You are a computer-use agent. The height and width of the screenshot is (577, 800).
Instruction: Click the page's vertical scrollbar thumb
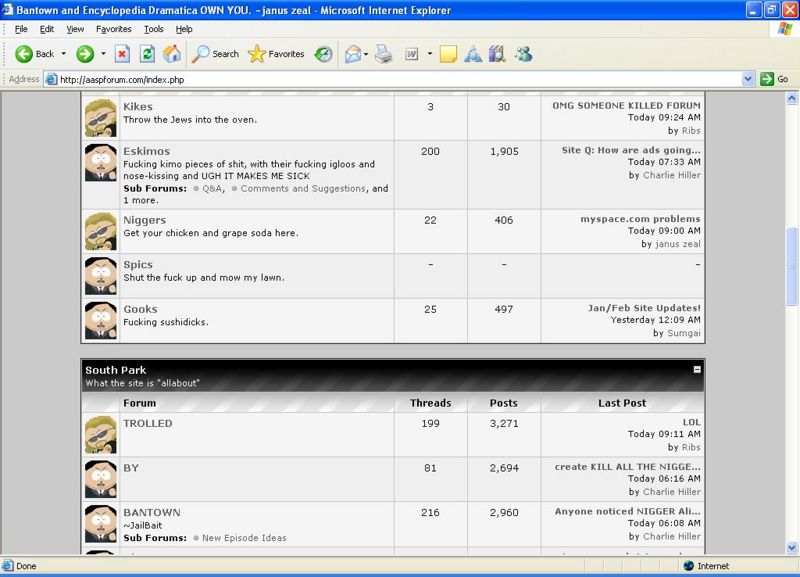click(x=792, y=260)
